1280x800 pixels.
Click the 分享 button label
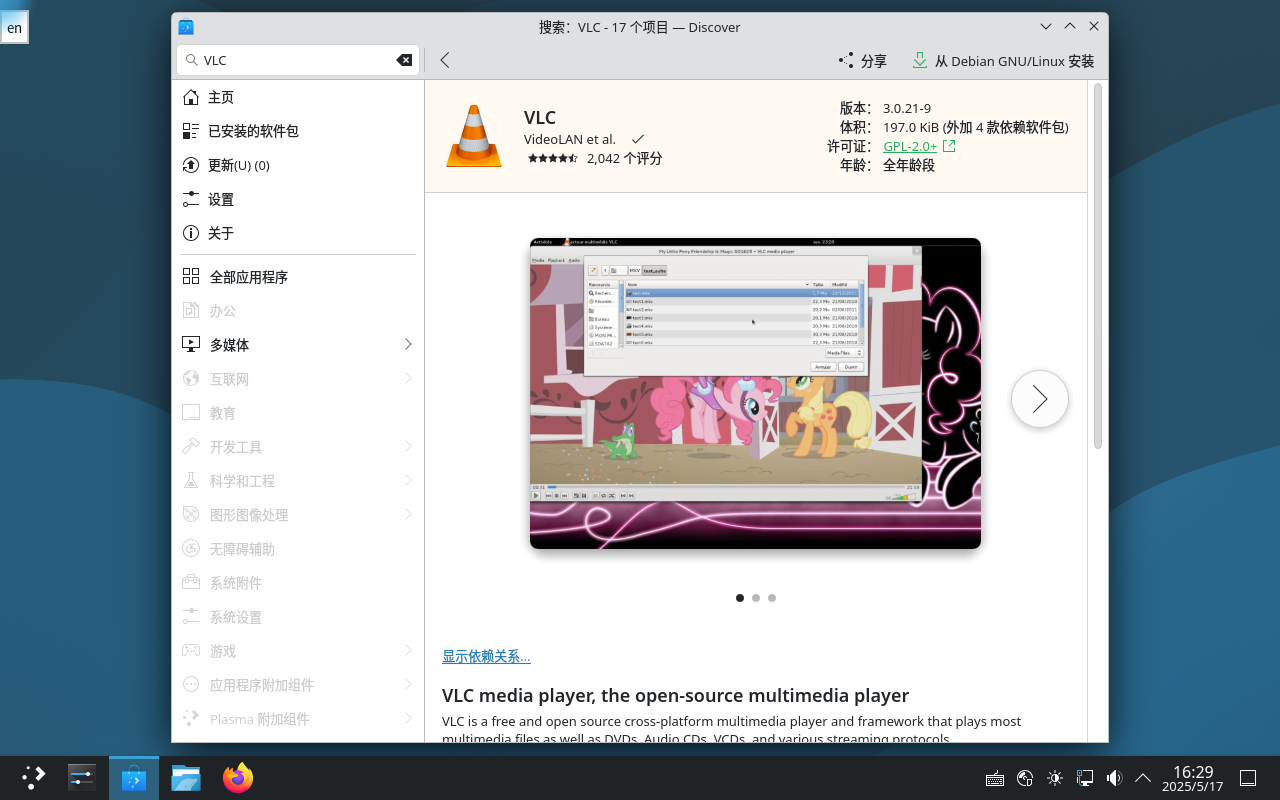(x=874, y=61)
